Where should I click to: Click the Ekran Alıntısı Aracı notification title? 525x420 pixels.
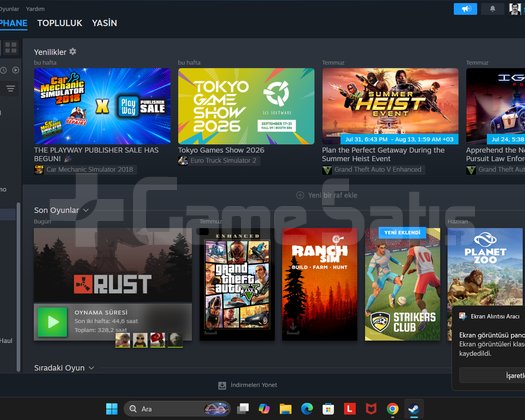pyautogui.click(x=495, y=317)
